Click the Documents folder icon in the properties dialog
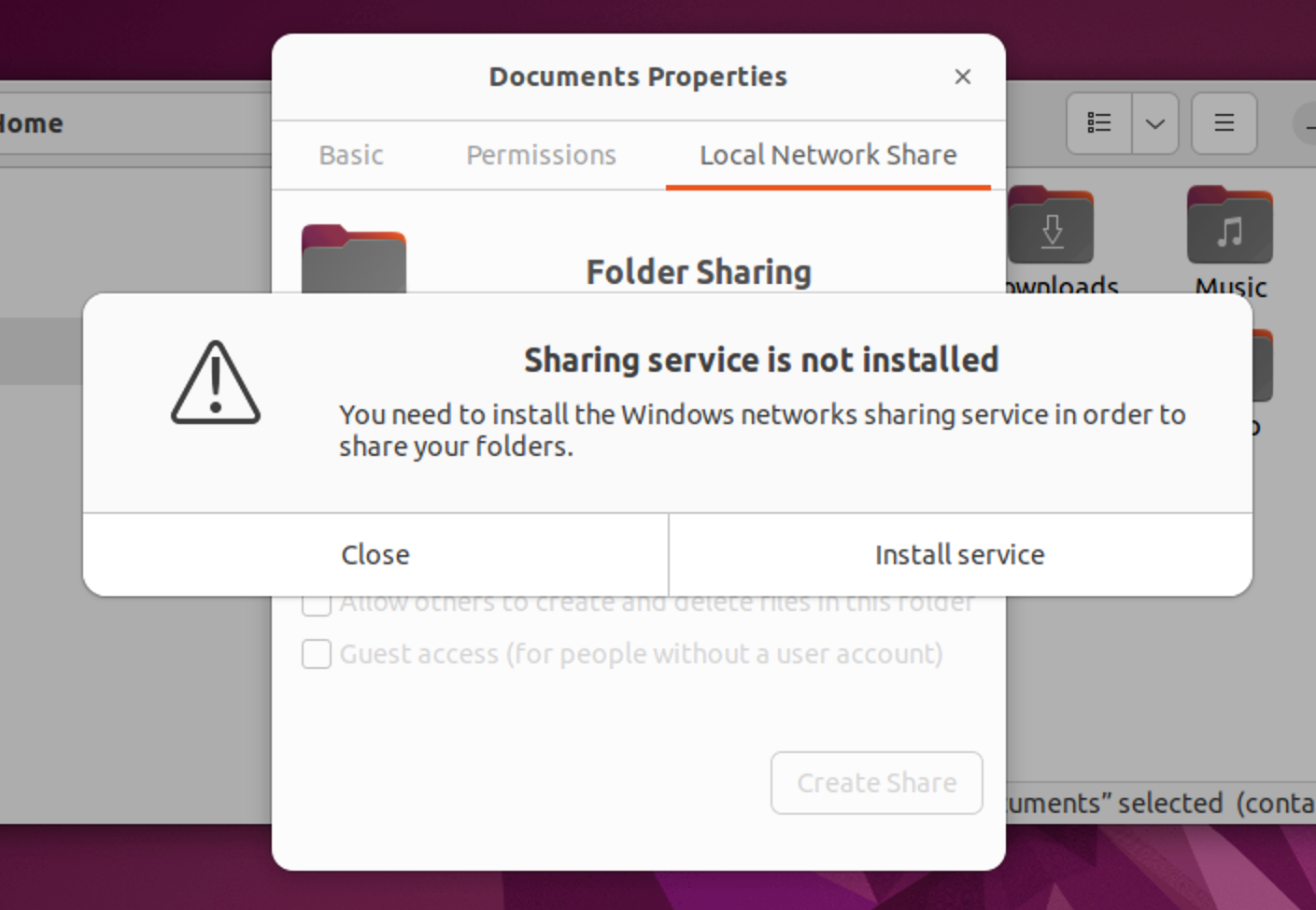The height and width of the screenshot is (910, 1316). [355, 262]
